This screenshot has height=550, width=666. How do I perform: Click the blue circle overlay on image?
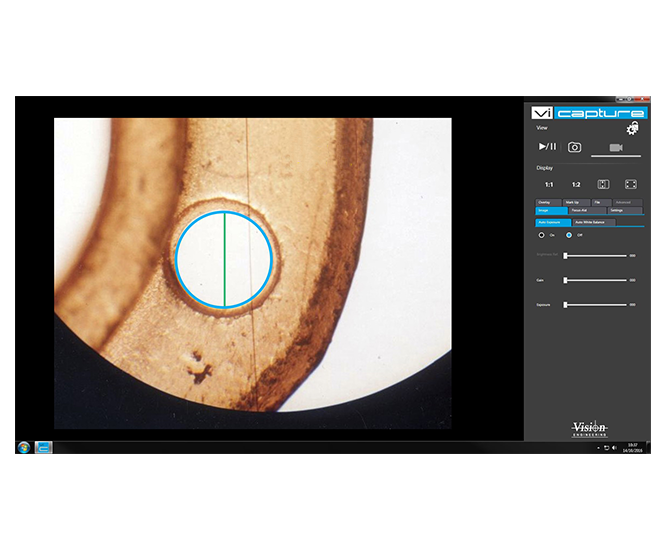pos(177,258)
